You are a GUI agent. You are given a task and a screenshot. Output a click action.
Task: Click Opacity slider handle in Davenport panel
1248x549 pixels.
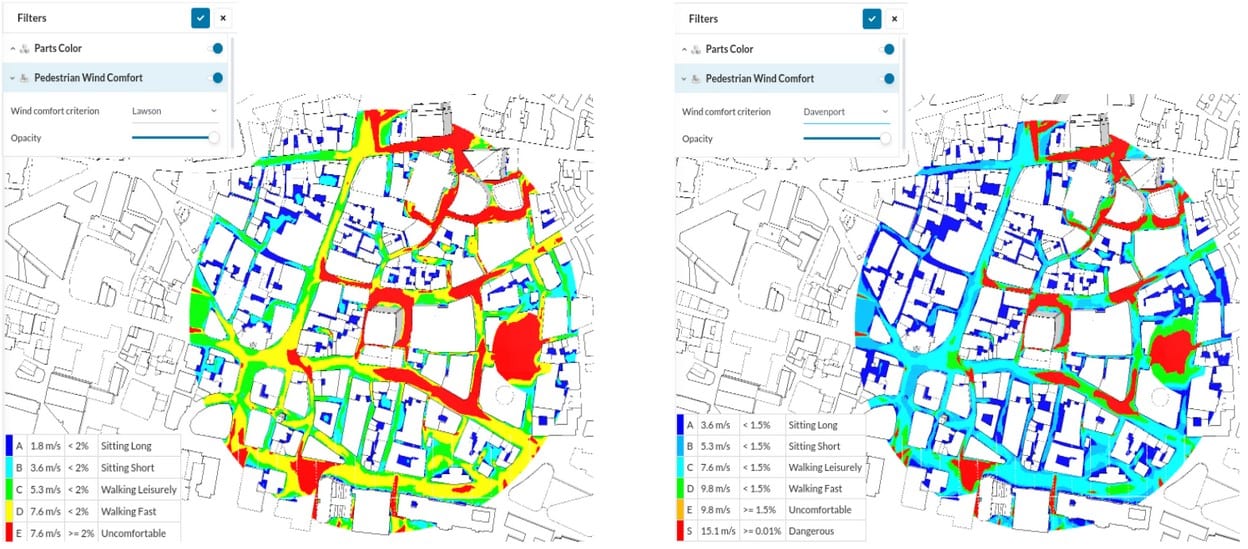coord(885,138)
